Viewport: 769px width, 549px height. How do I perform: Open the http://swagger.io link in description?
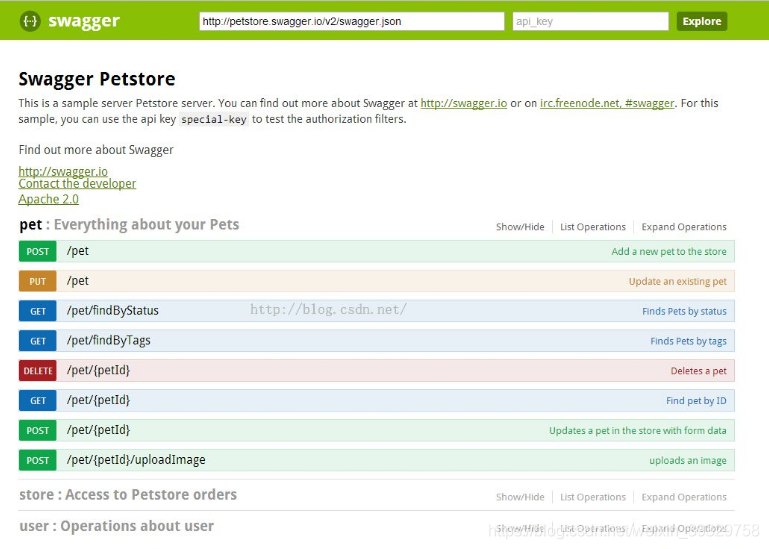pos(463,103)
